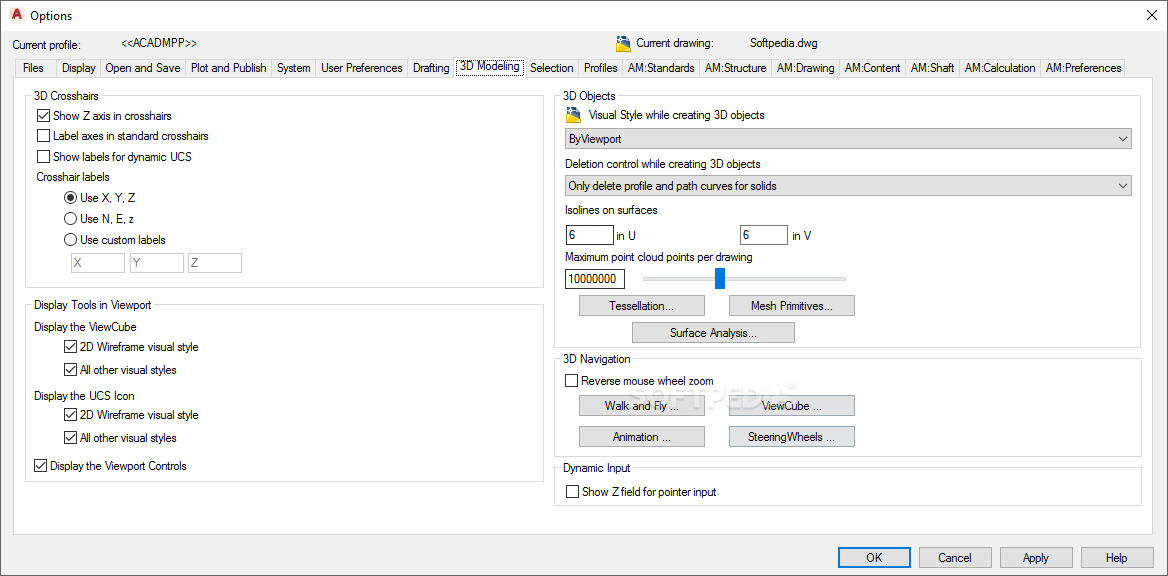Switch to the Selection tab
The image size is (1168, 576).
coord(551,68)
